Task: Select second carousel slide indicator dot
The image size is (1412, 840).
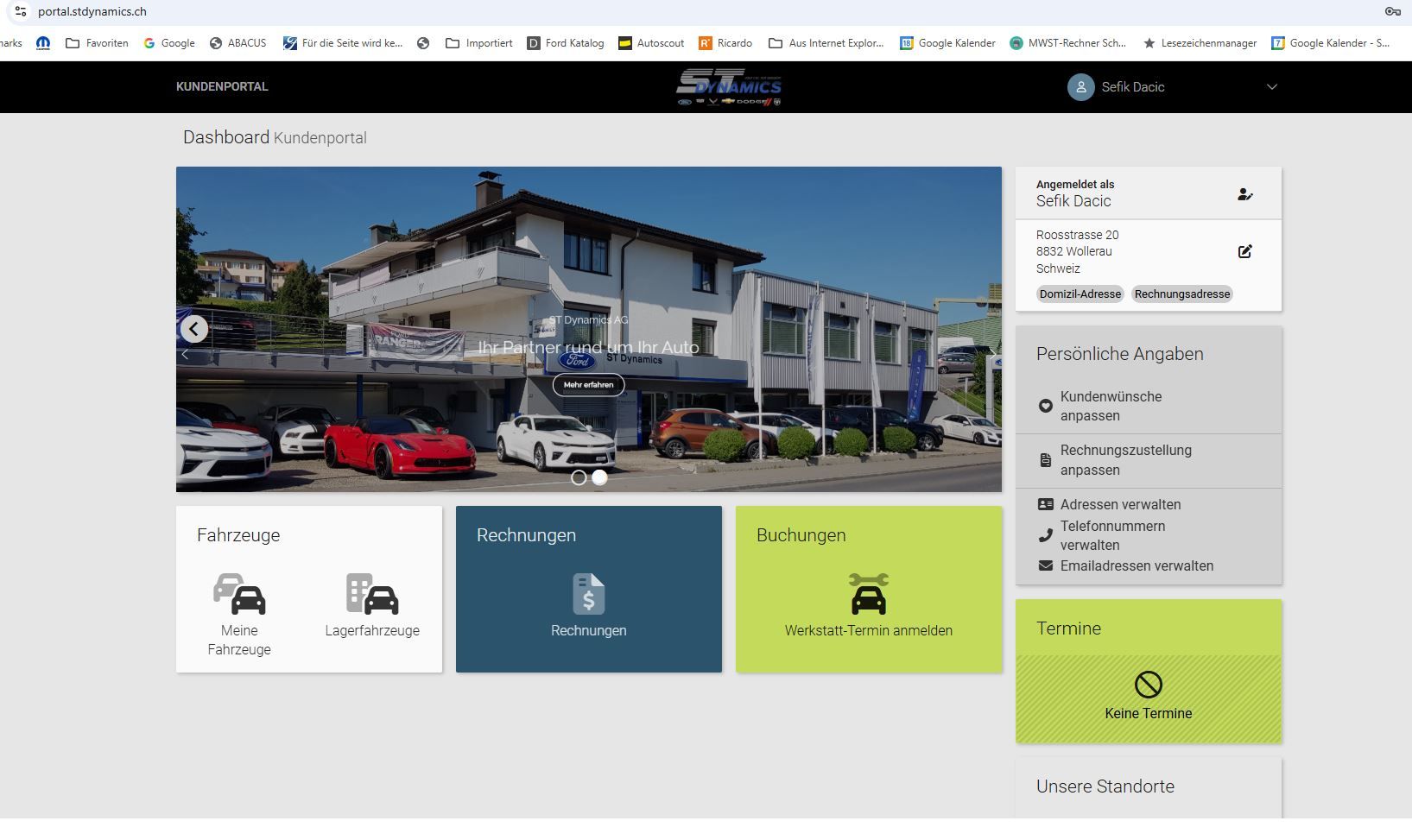Action: (x=599, y=477)
